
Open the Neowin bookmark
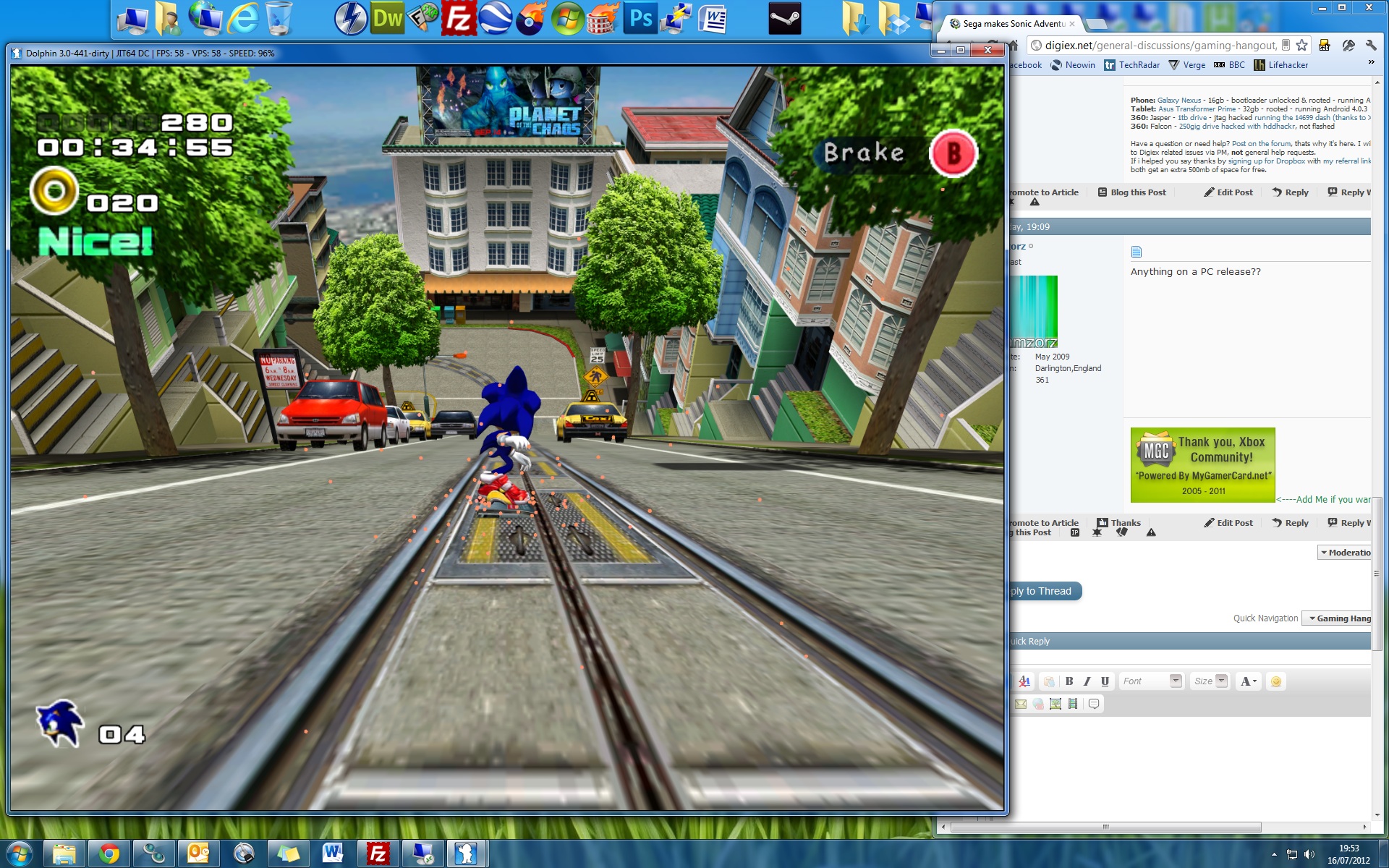[x=1073, y=64]
